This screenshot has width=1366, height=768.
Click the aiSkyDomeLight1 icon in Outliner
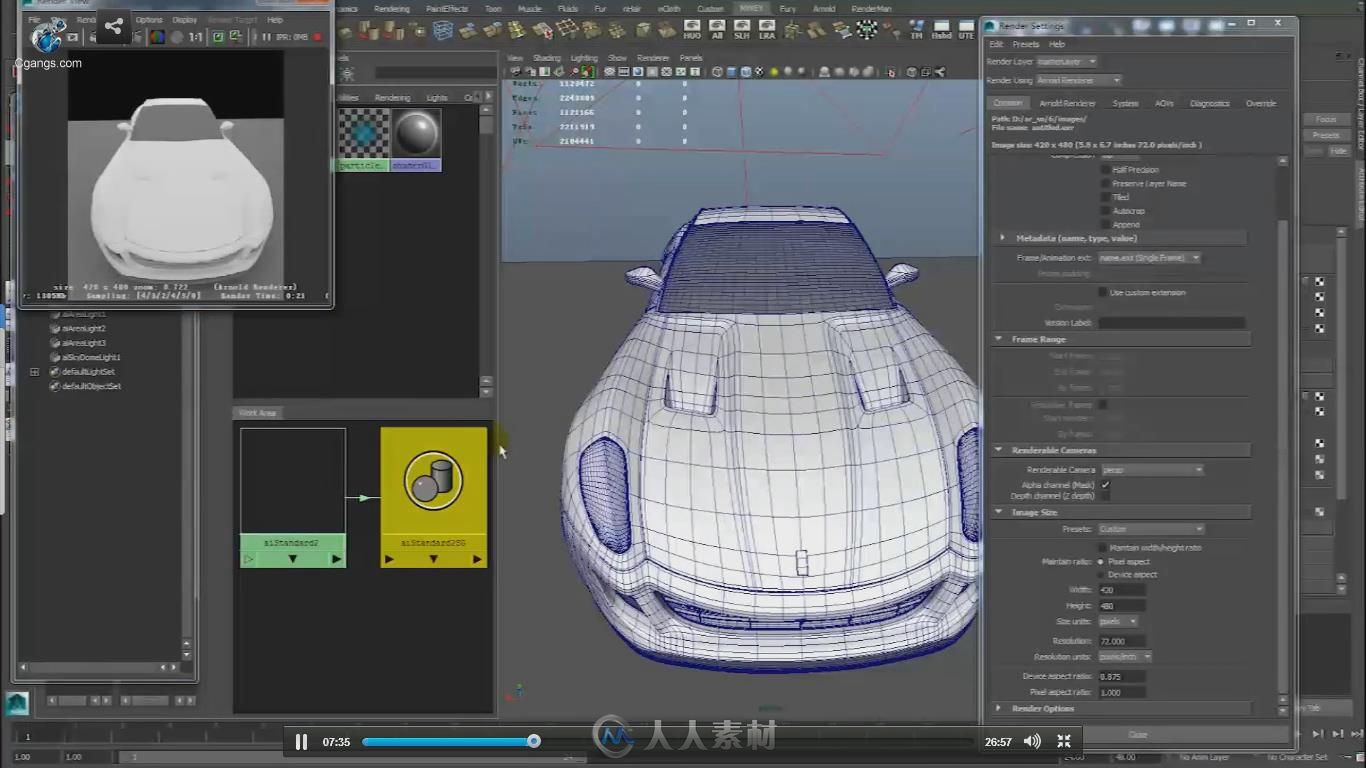(55, 357)
